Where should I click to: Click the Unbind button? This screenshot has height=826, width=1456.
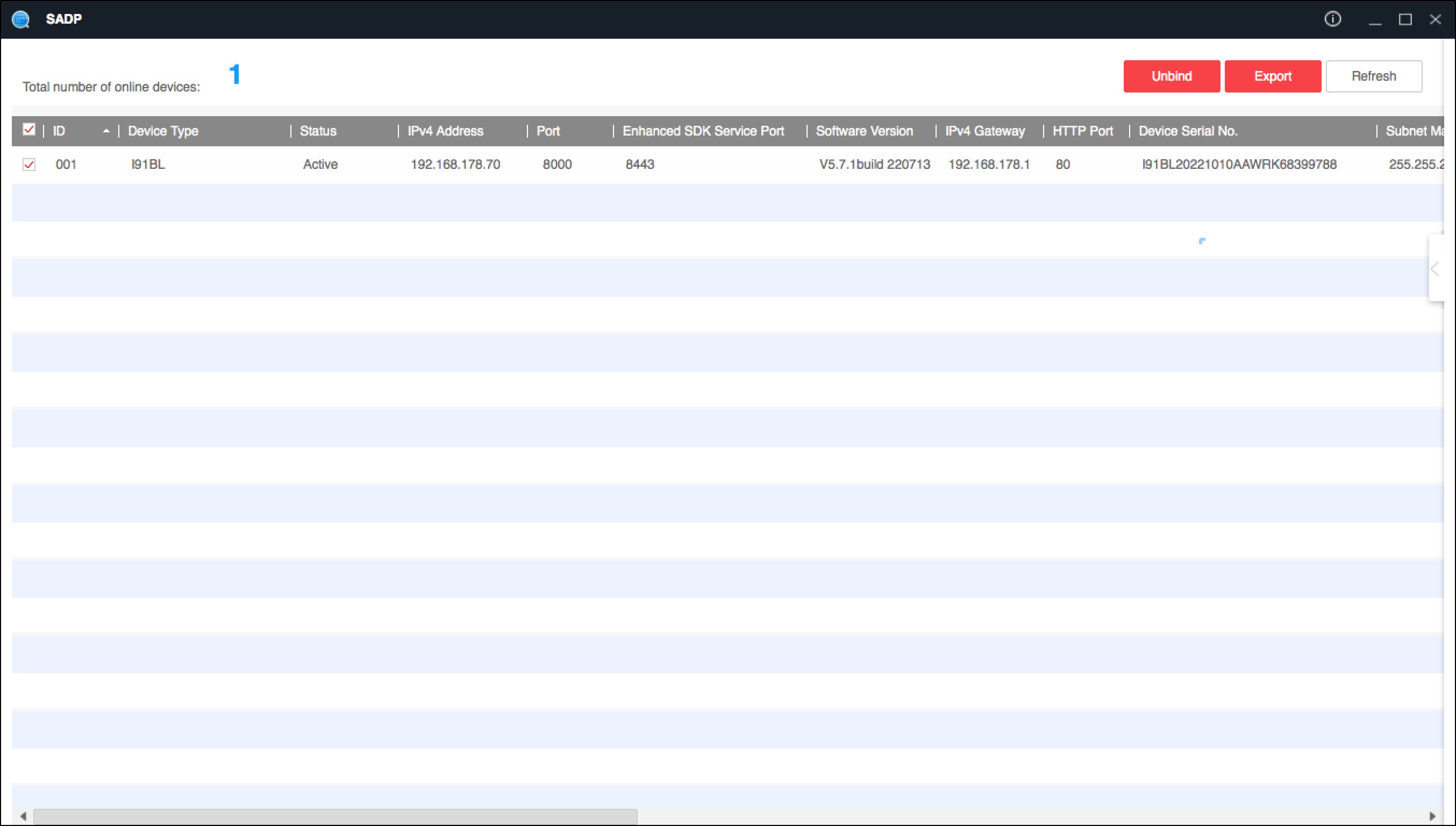pyautogui.click(x=1171, y=76)
